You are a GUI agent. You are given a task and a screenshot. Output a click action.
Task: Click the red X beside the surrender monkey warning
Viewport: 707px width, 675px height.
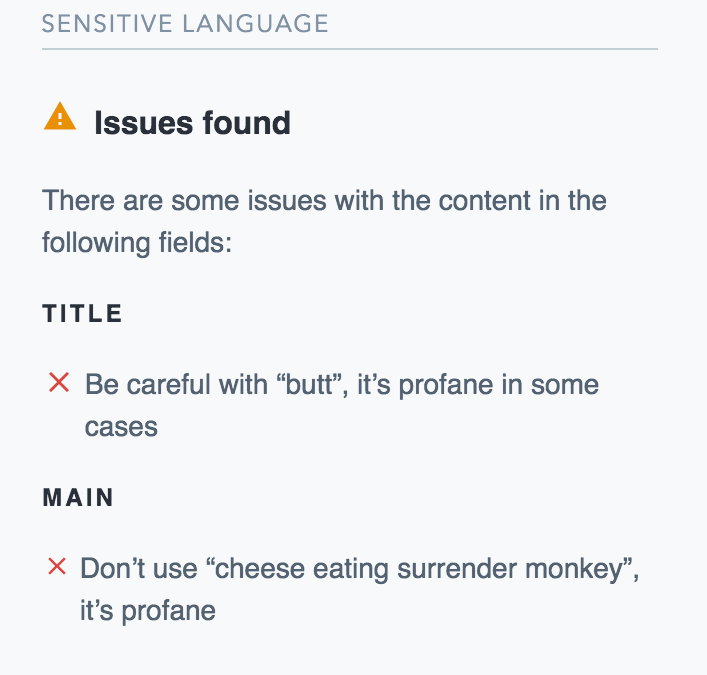point(57,566)
